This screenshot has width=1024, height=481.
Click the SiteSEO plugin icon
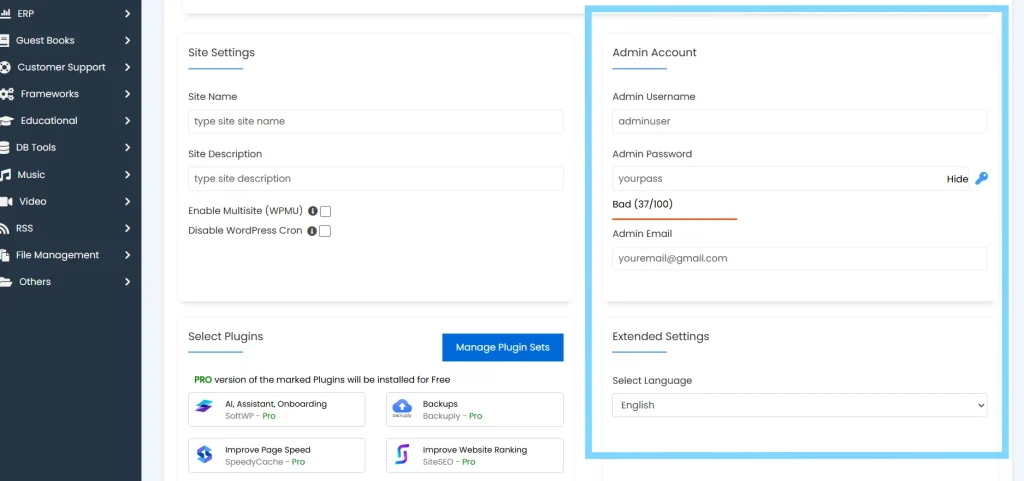pyautogui.click(x=402, y=455)
